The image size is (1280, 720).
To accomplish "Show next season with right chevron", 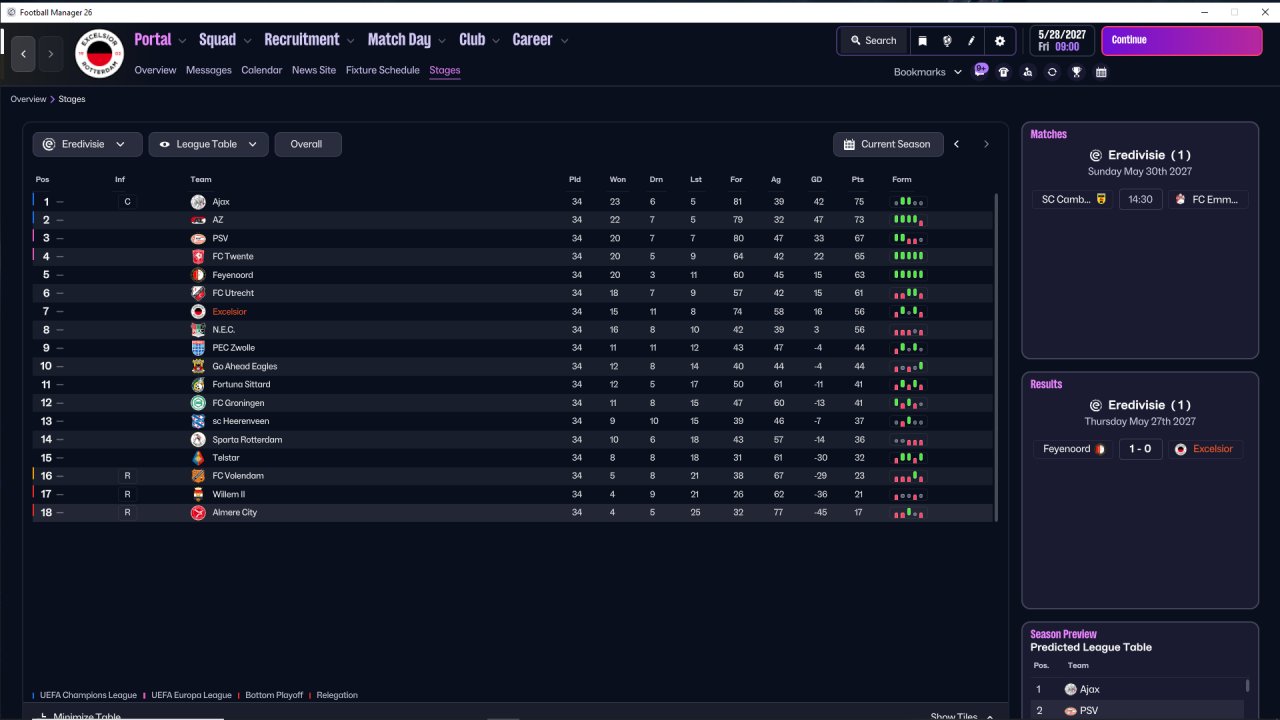I will click(986, 144).
